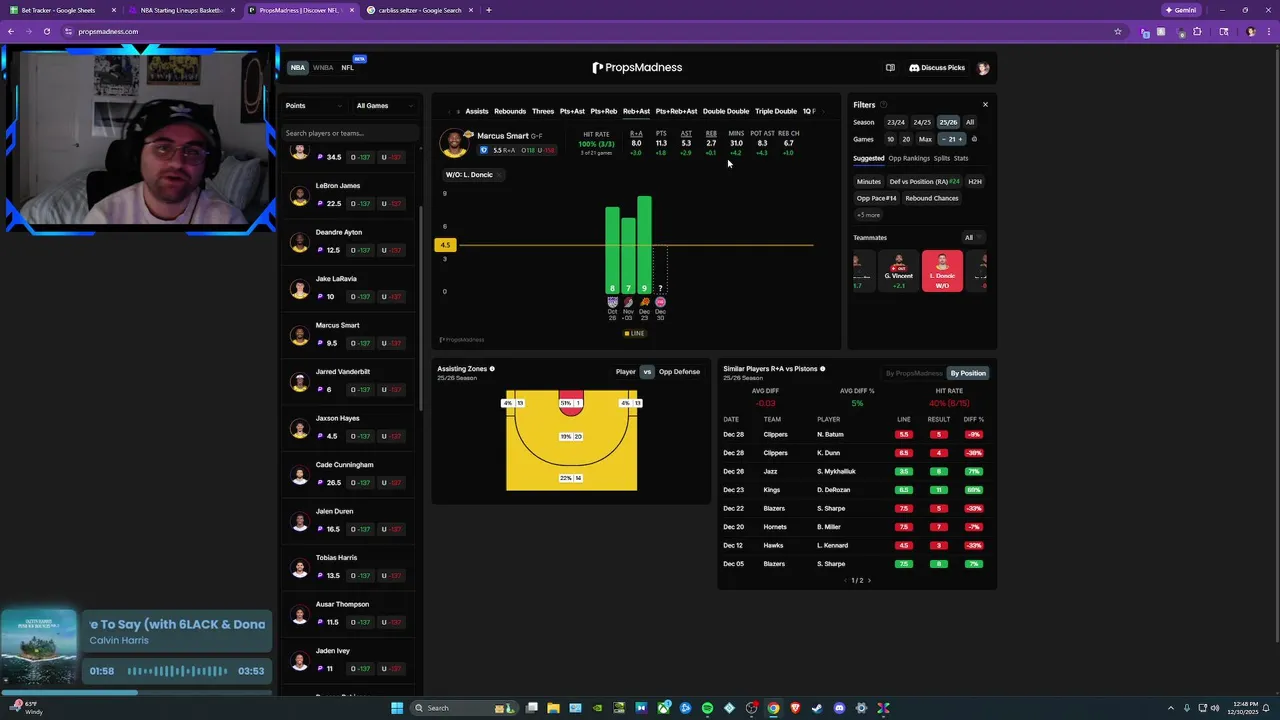Click the Suns logo under Dec 23 bar
Viewport: 1280px width, 720px height.
point(644,302)
